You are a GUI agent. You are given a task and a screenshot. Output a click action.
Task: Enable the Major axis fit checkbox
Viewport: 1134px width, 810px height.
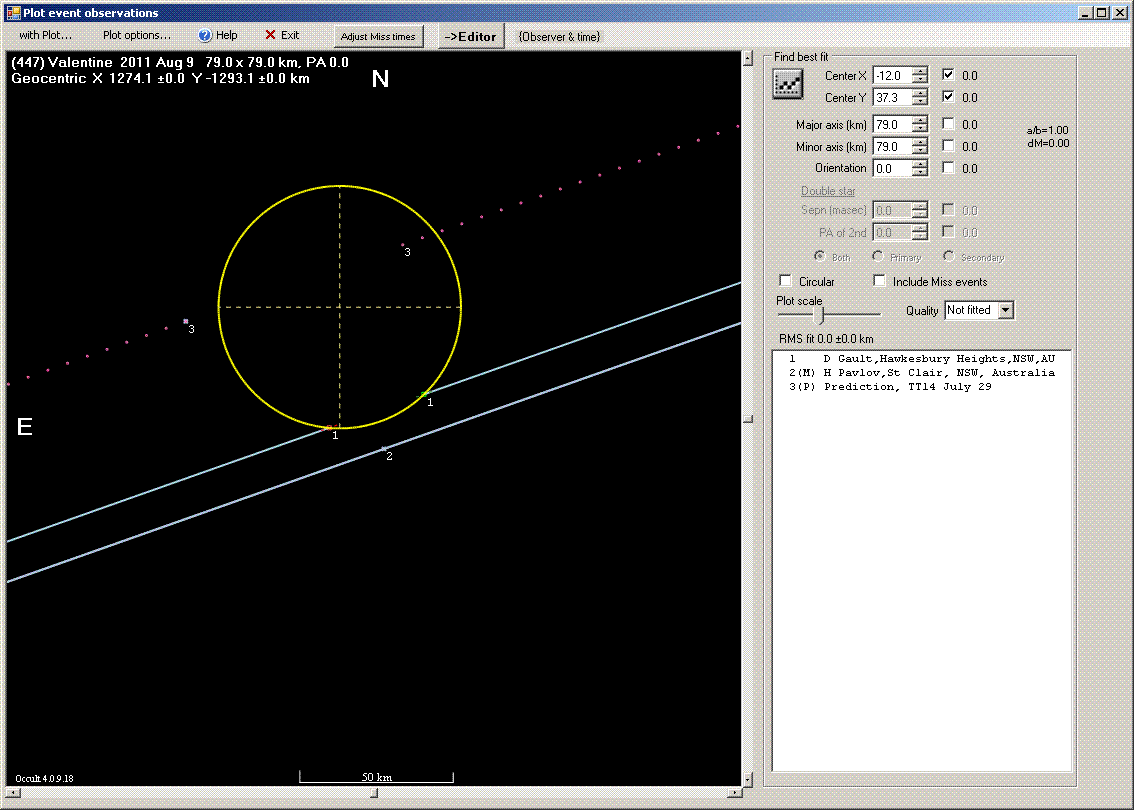coord(948,124)
